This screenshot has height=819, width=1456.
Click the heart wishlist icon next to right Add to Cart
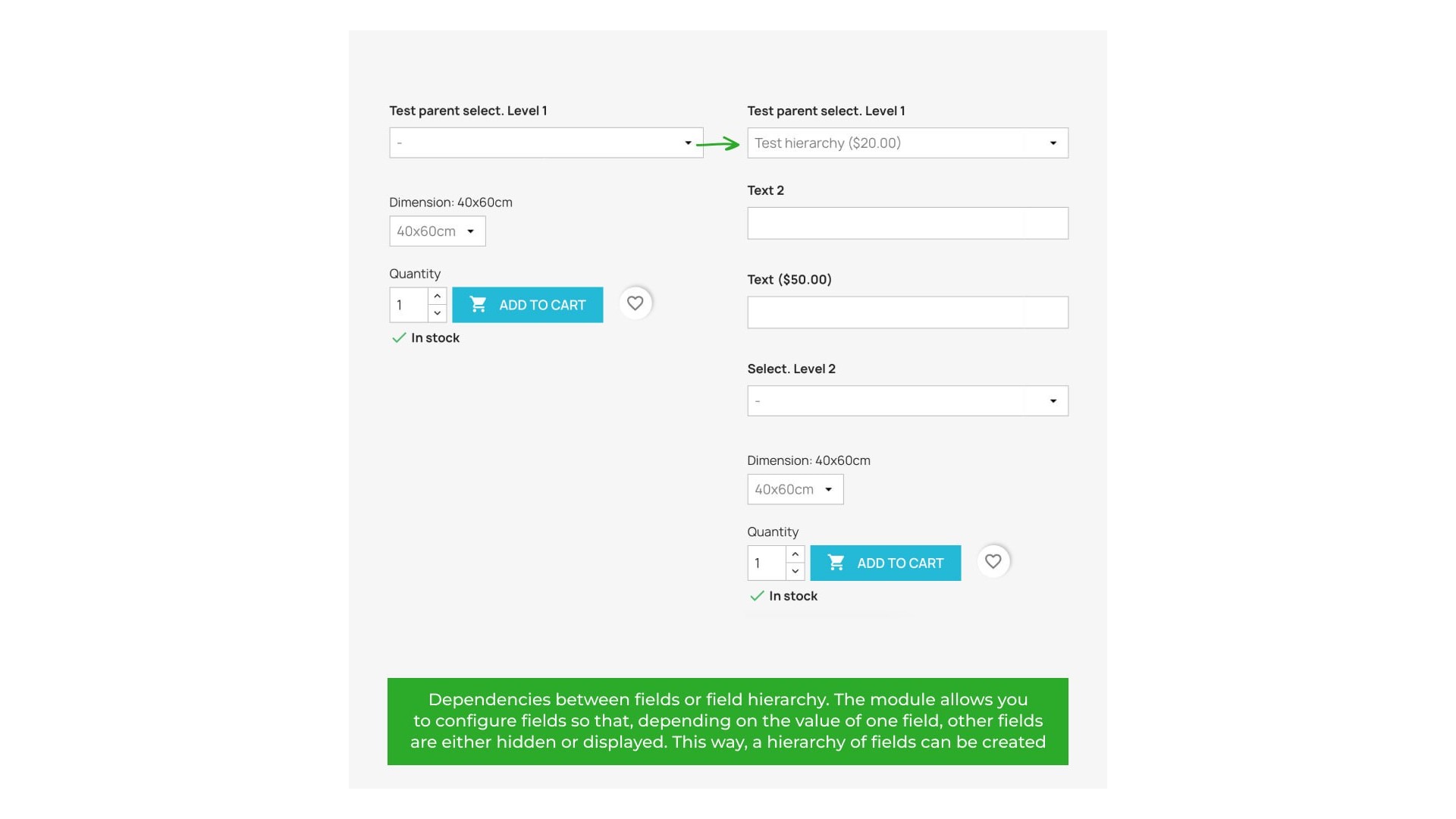click(993, 561)
